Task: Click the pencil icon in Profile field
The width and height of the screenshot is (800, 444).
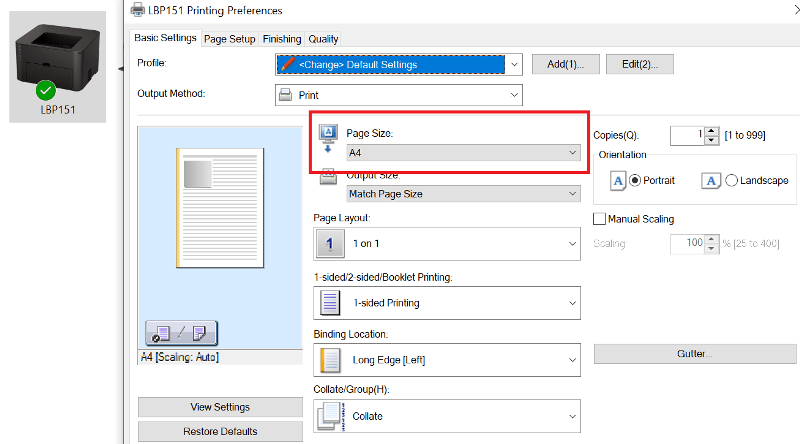Action: 287,64
